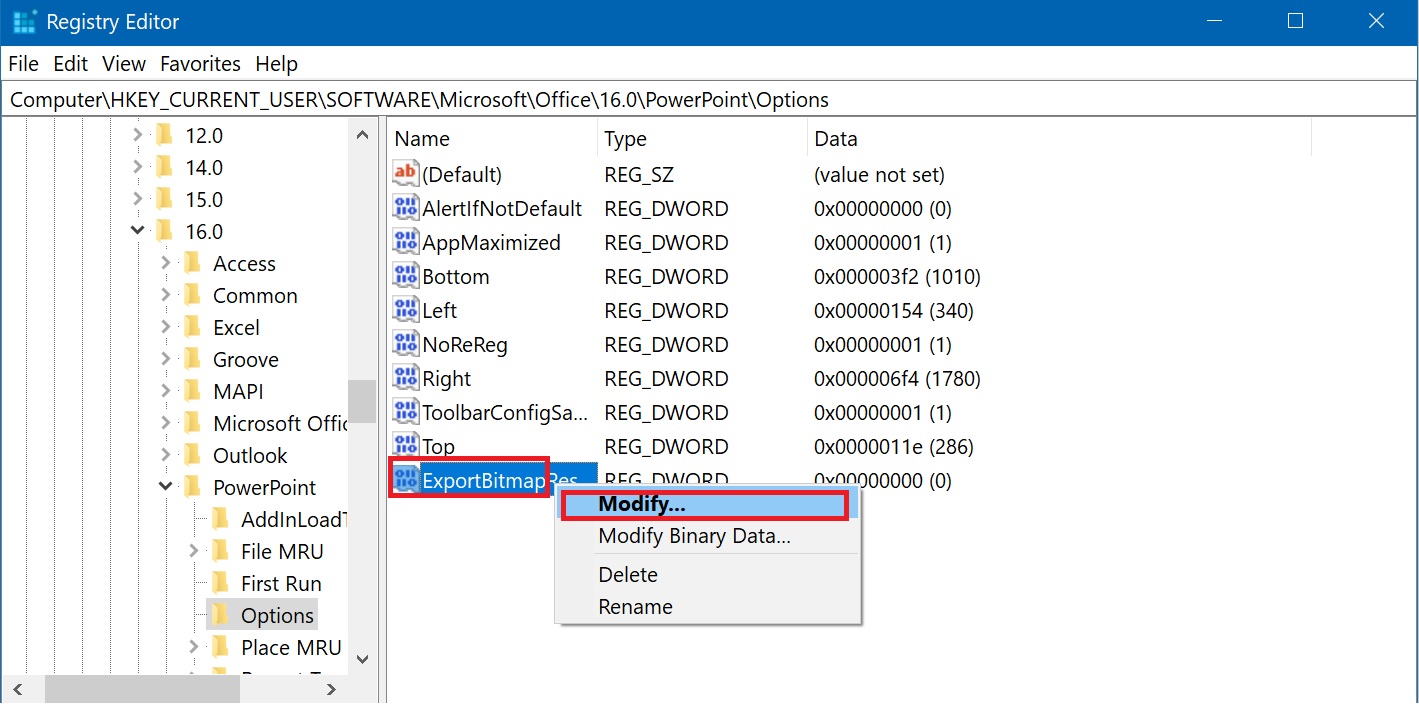
Task: Select the Bottom DWORD value icon
Action: pos(405,276)
